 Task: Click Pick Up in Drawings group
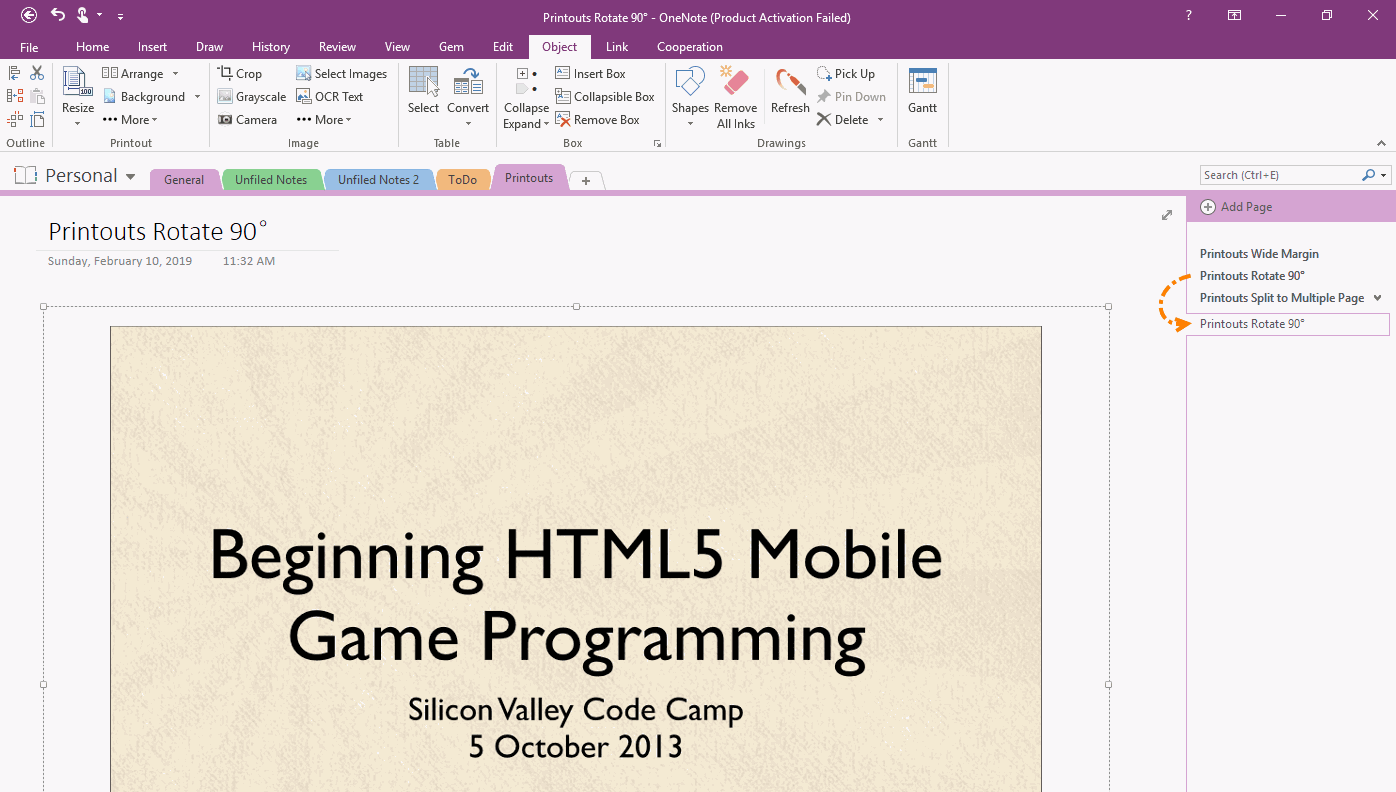[x=845, y=74]
